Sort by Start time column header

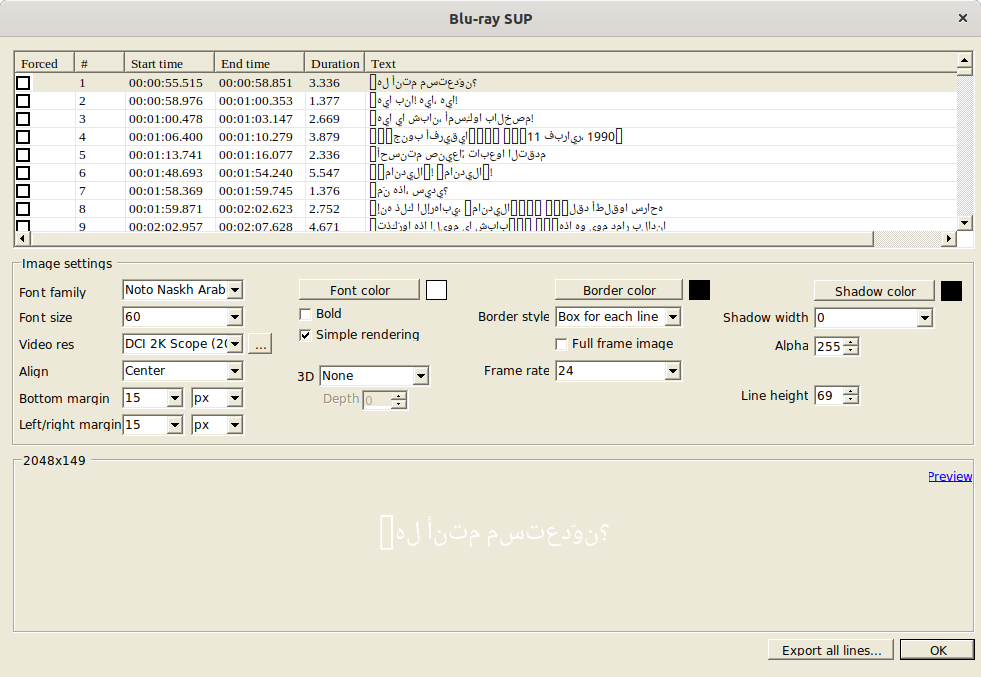point(169,64)
